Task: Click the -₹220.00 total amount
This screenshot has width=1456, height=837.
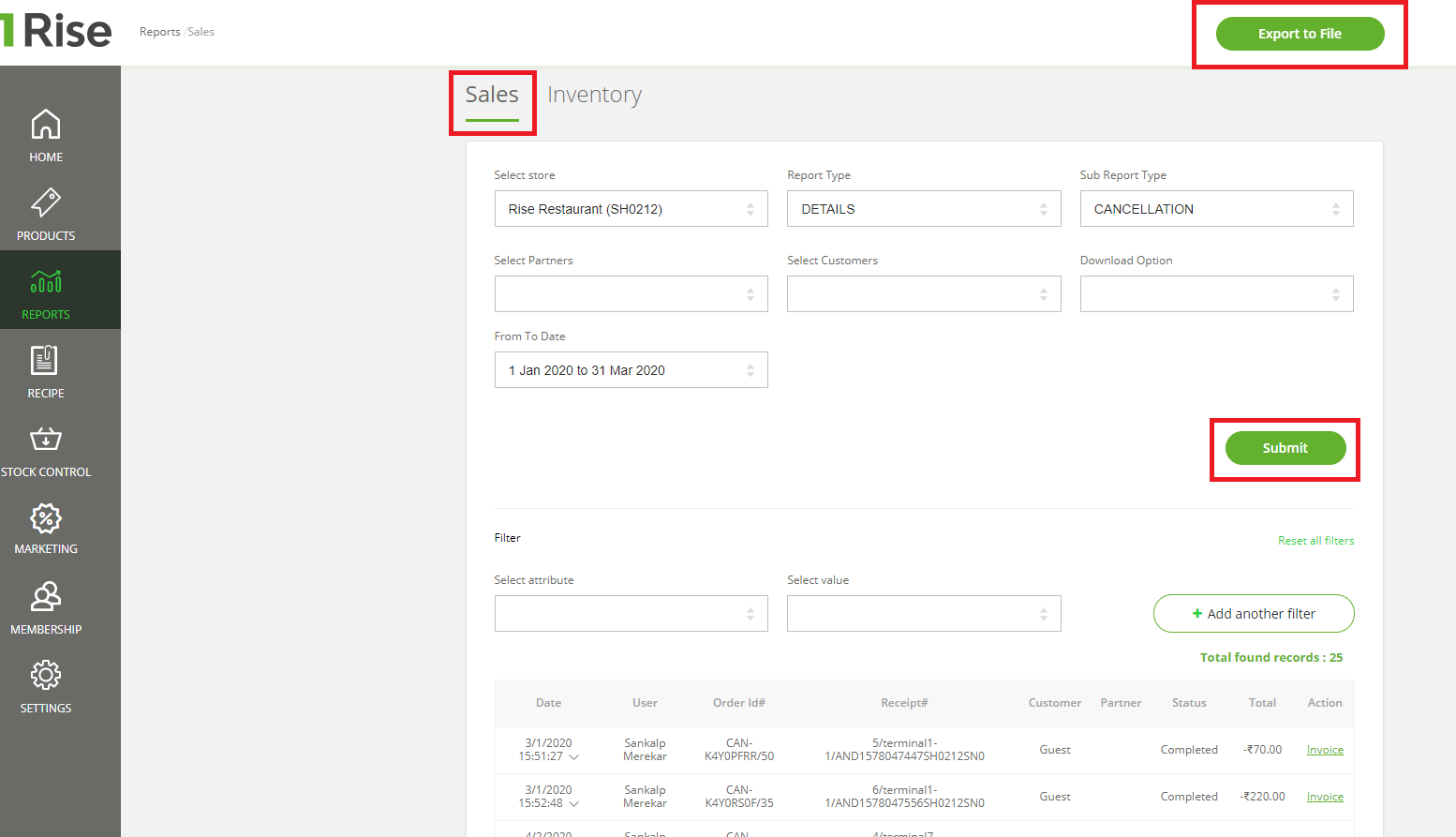Action: point(1262,797)
